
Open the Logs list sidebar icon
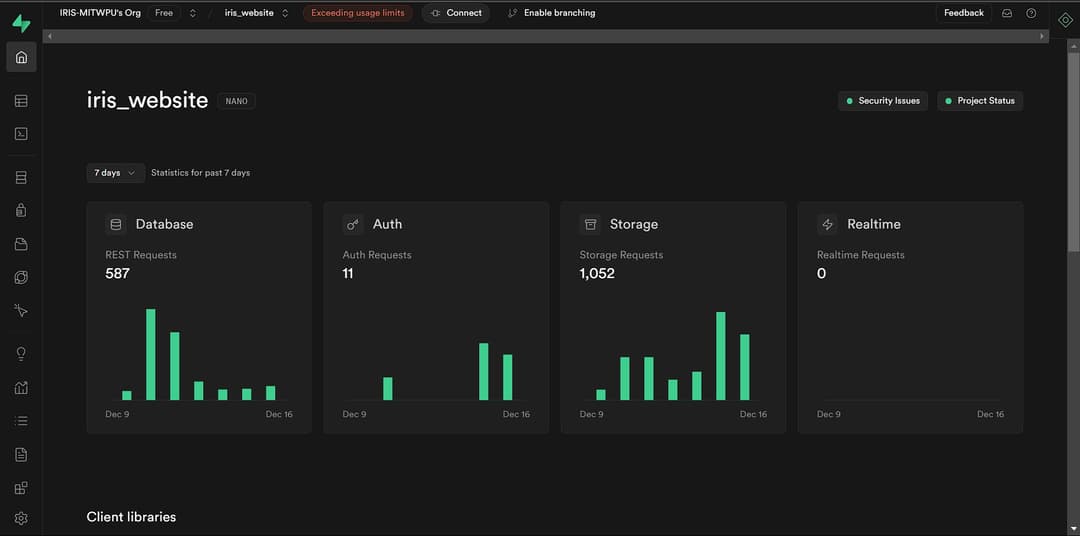21,420
